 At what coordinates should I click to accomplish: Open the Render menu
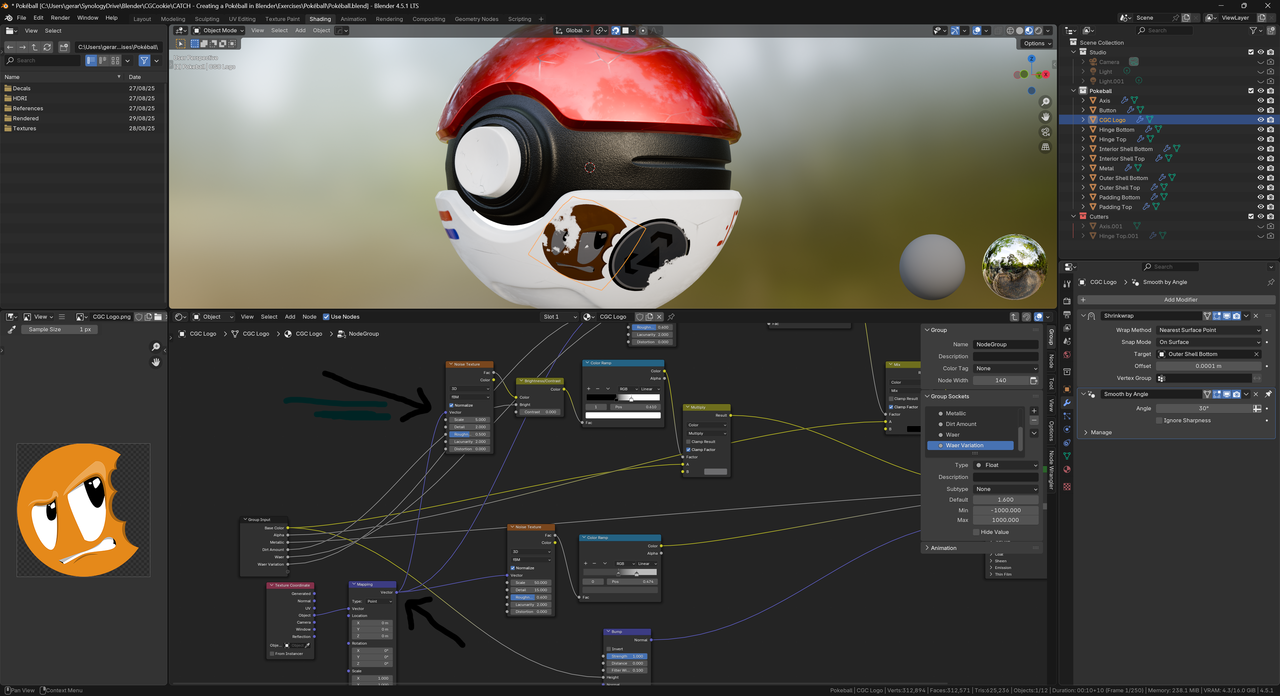60,18
